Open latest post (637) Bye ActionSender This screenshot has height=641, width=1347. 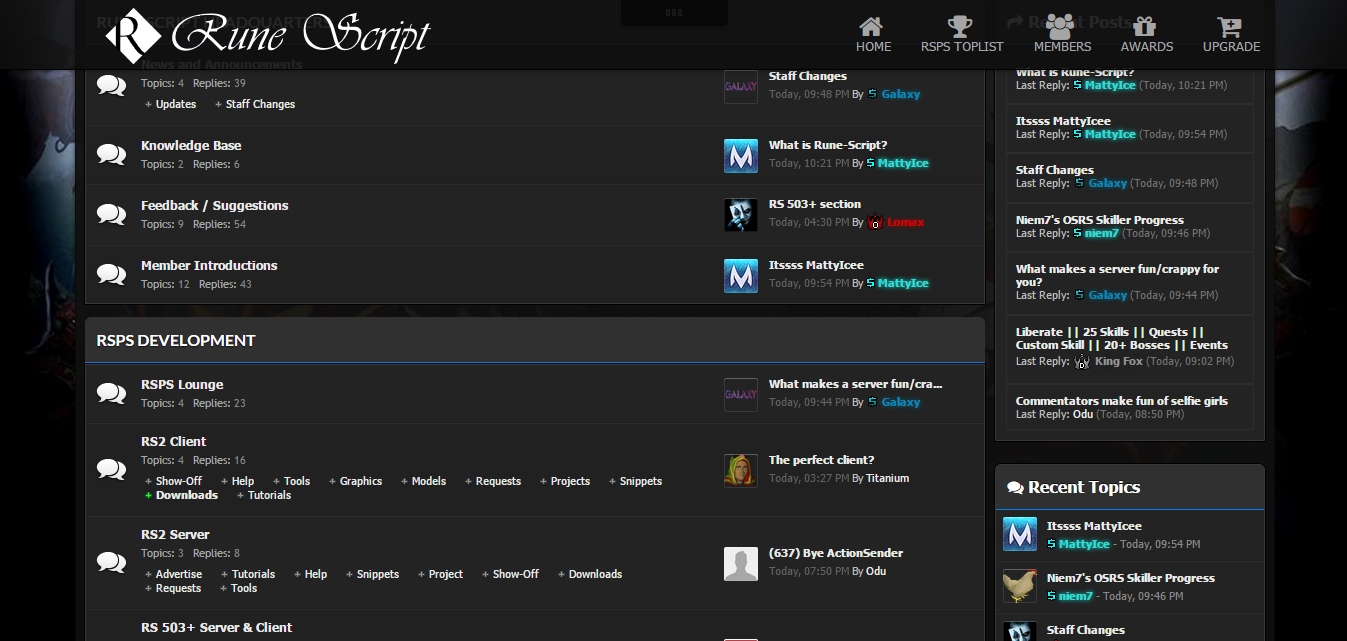point(836,553)
